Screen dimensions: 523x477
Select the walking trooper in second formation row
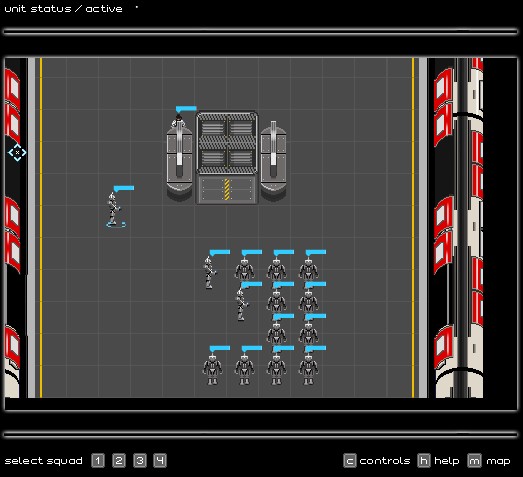coord(241,304)
